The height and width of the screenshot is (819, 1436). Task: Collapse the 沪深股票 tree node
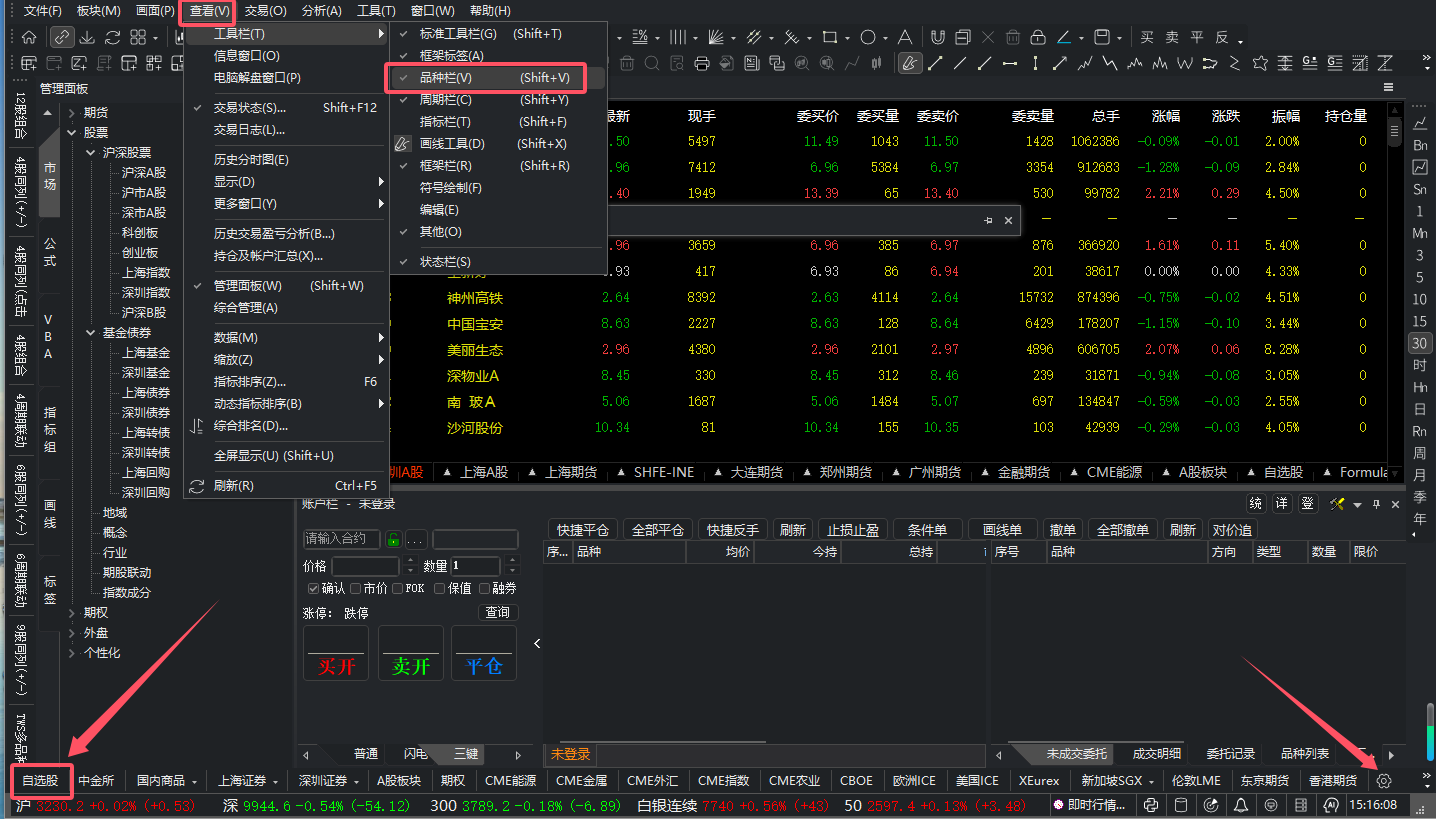point(91,153)
